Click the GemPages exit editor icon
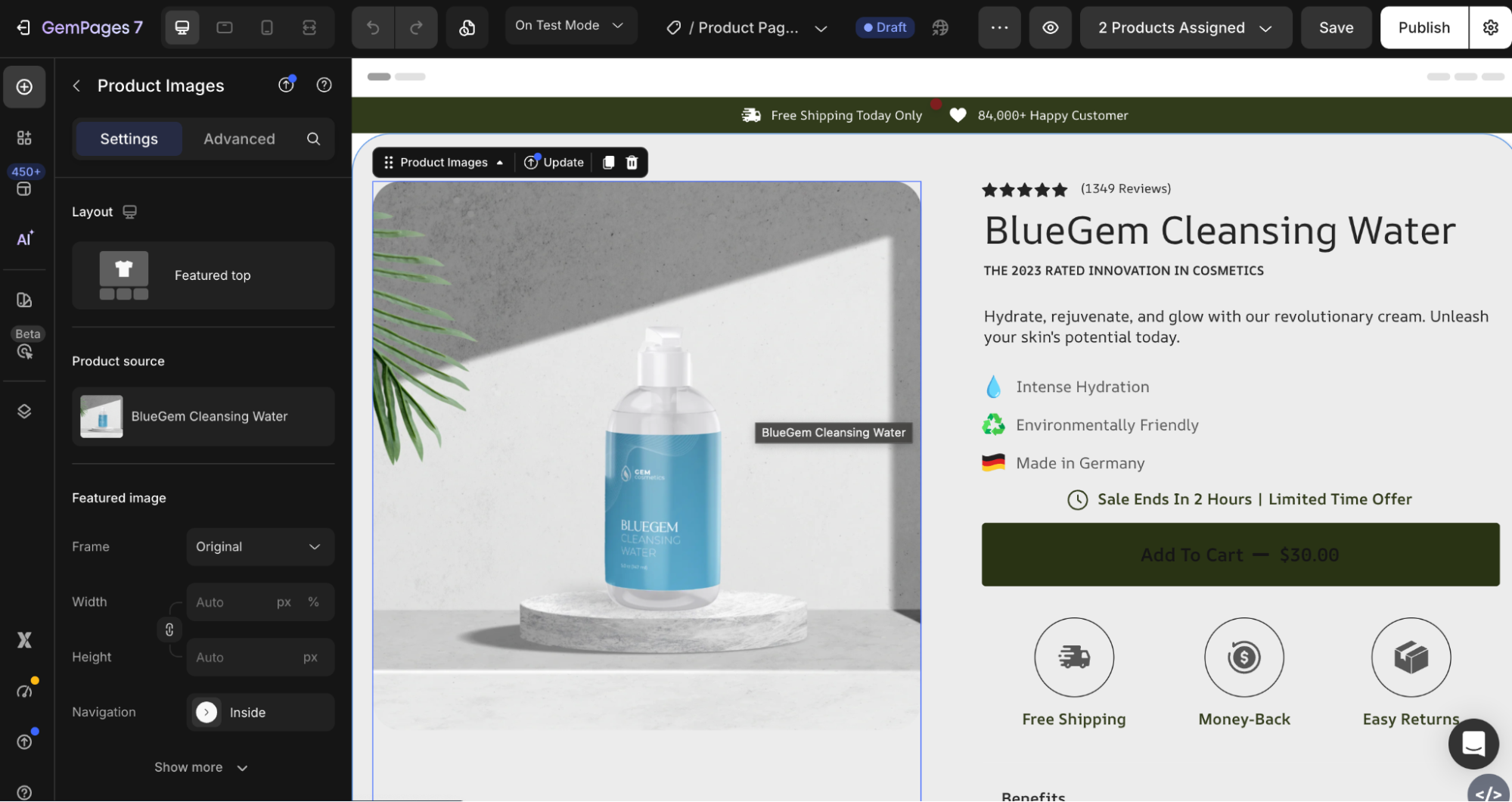The height and width of the screenshot is (802, 1512). click(x=23, y=27)
